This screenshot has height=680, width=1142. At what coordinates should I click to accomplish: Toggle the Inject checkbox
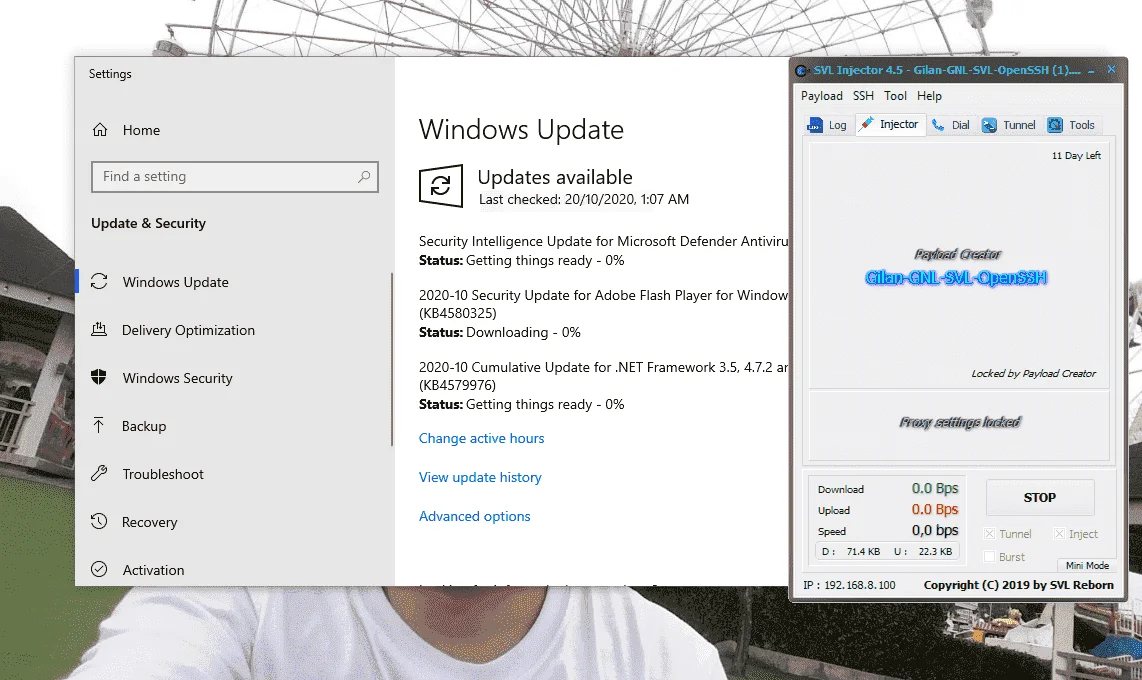(1060, 534)
